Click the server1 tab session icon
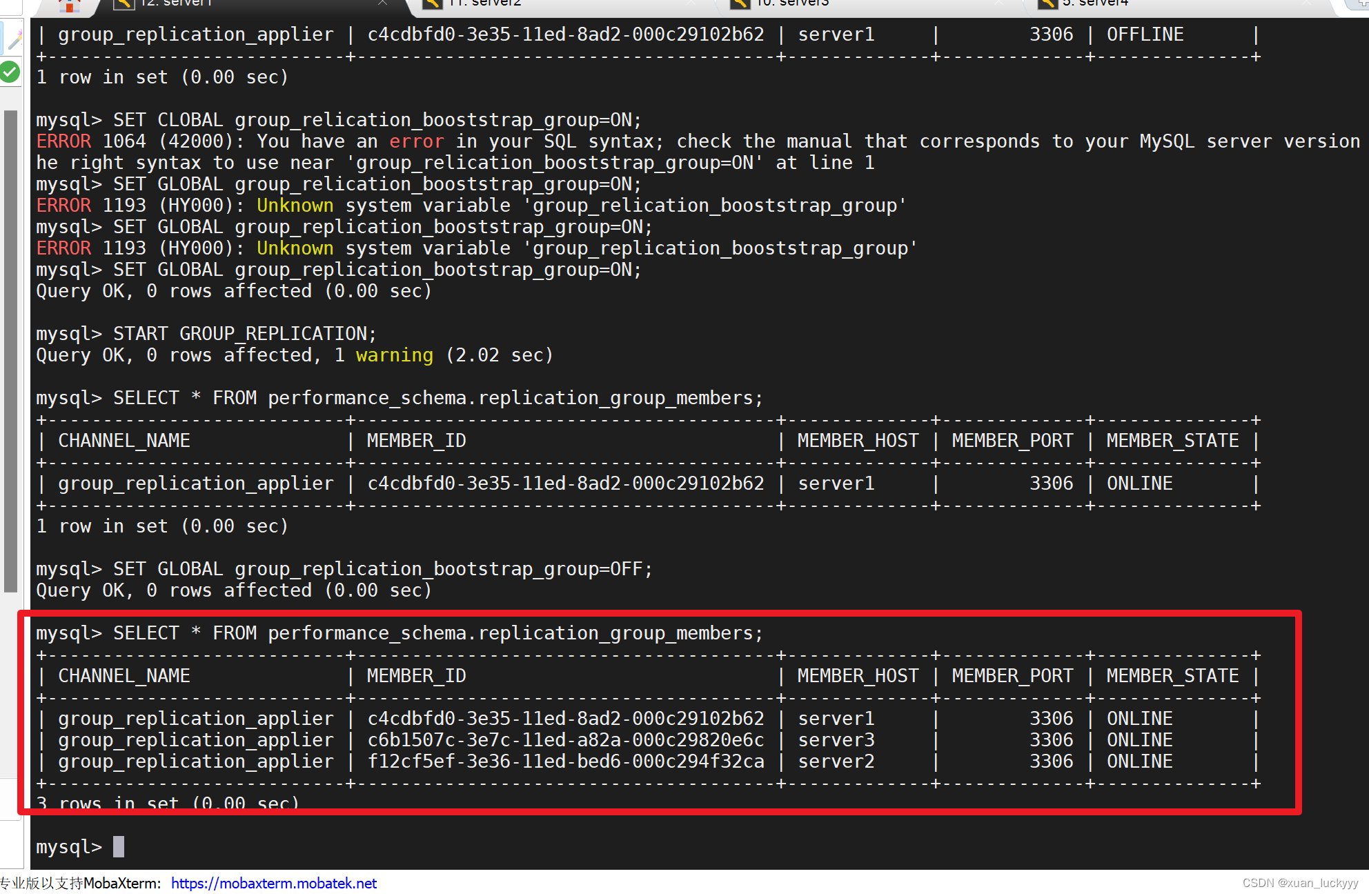 click(124, 3)
